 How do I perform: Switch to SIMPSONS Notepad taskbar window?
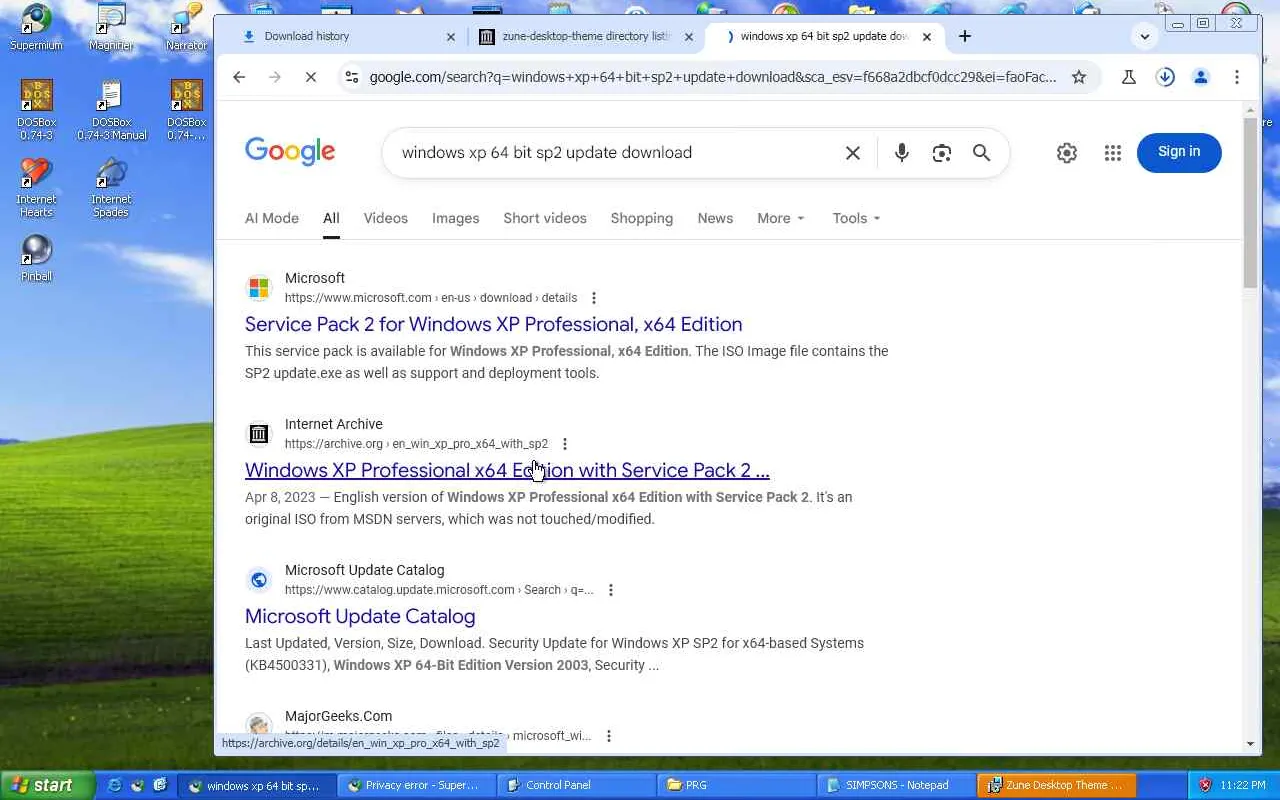[896, 785]
